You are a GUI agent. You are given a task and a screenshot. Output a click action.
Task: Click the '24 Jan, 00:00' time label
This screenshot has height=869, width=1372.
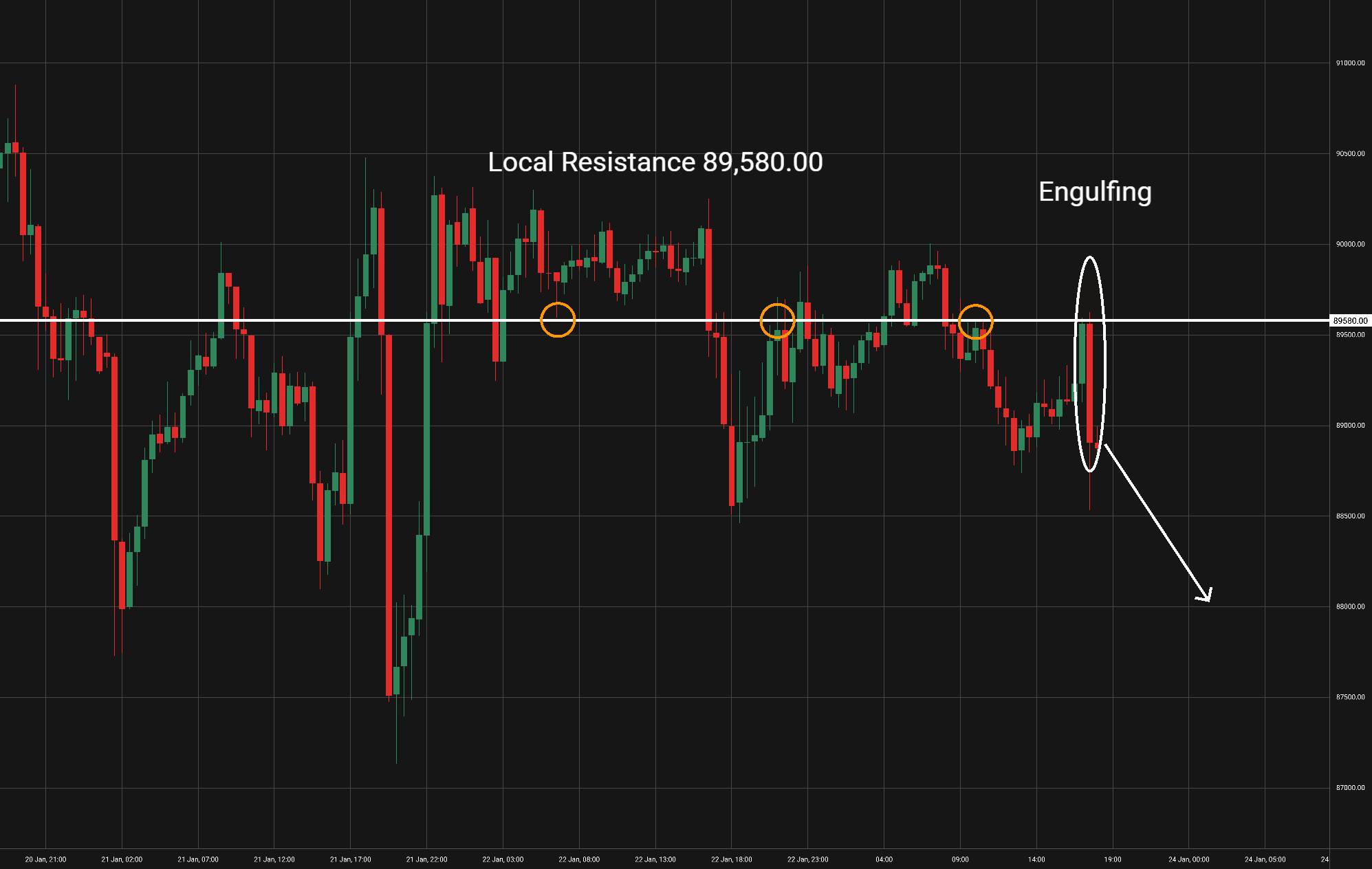[1188, 859]
